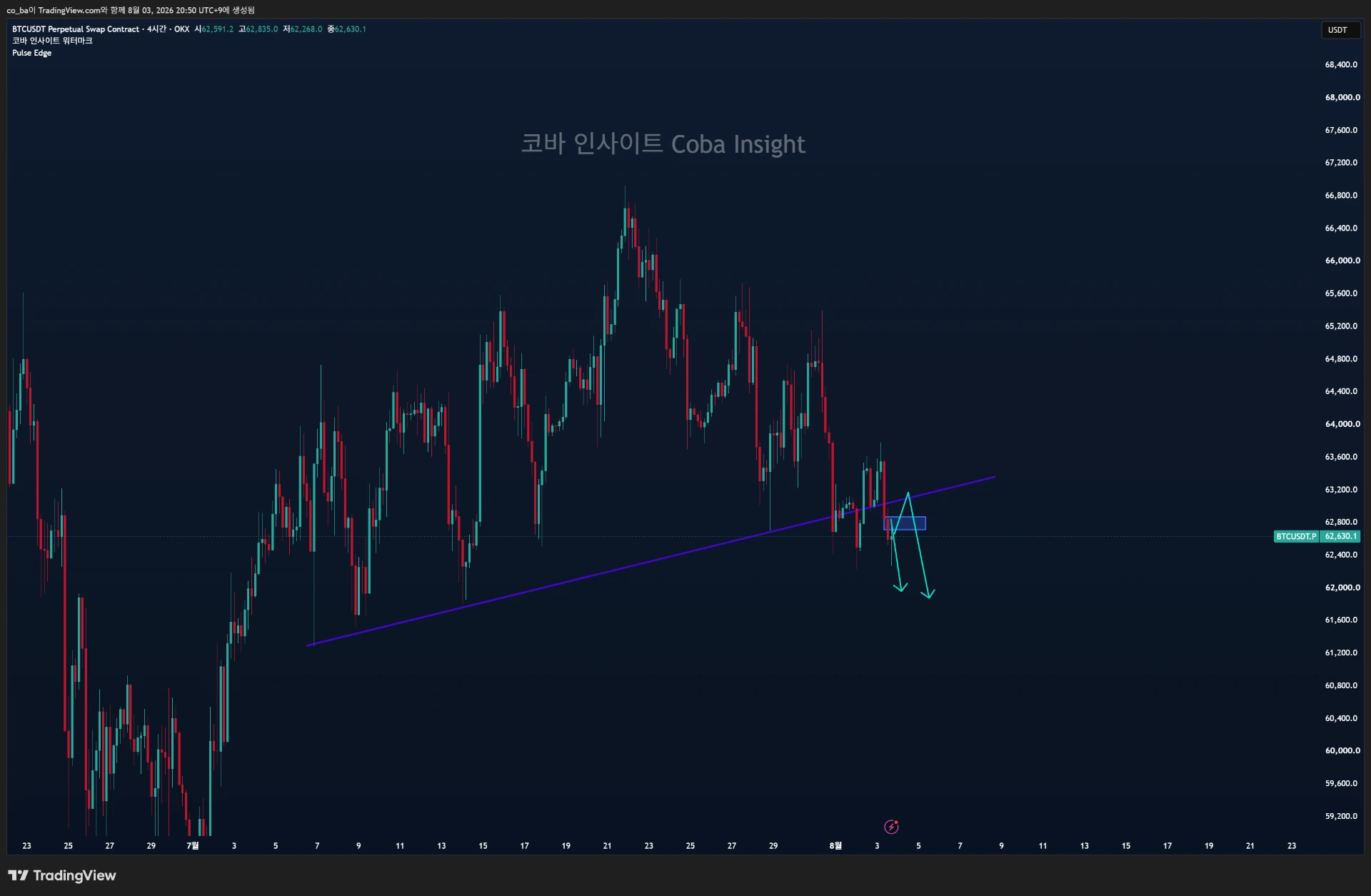Click the close value 62,630.1 in the header

coord(351,29)
